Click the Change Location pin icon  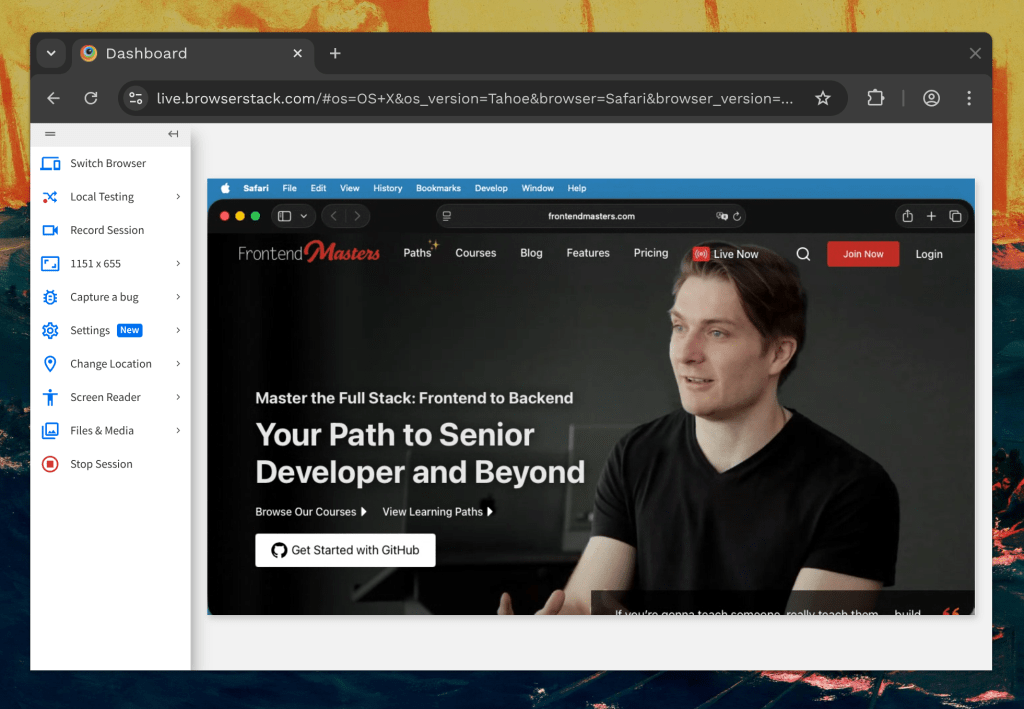[x=50, y=364]
